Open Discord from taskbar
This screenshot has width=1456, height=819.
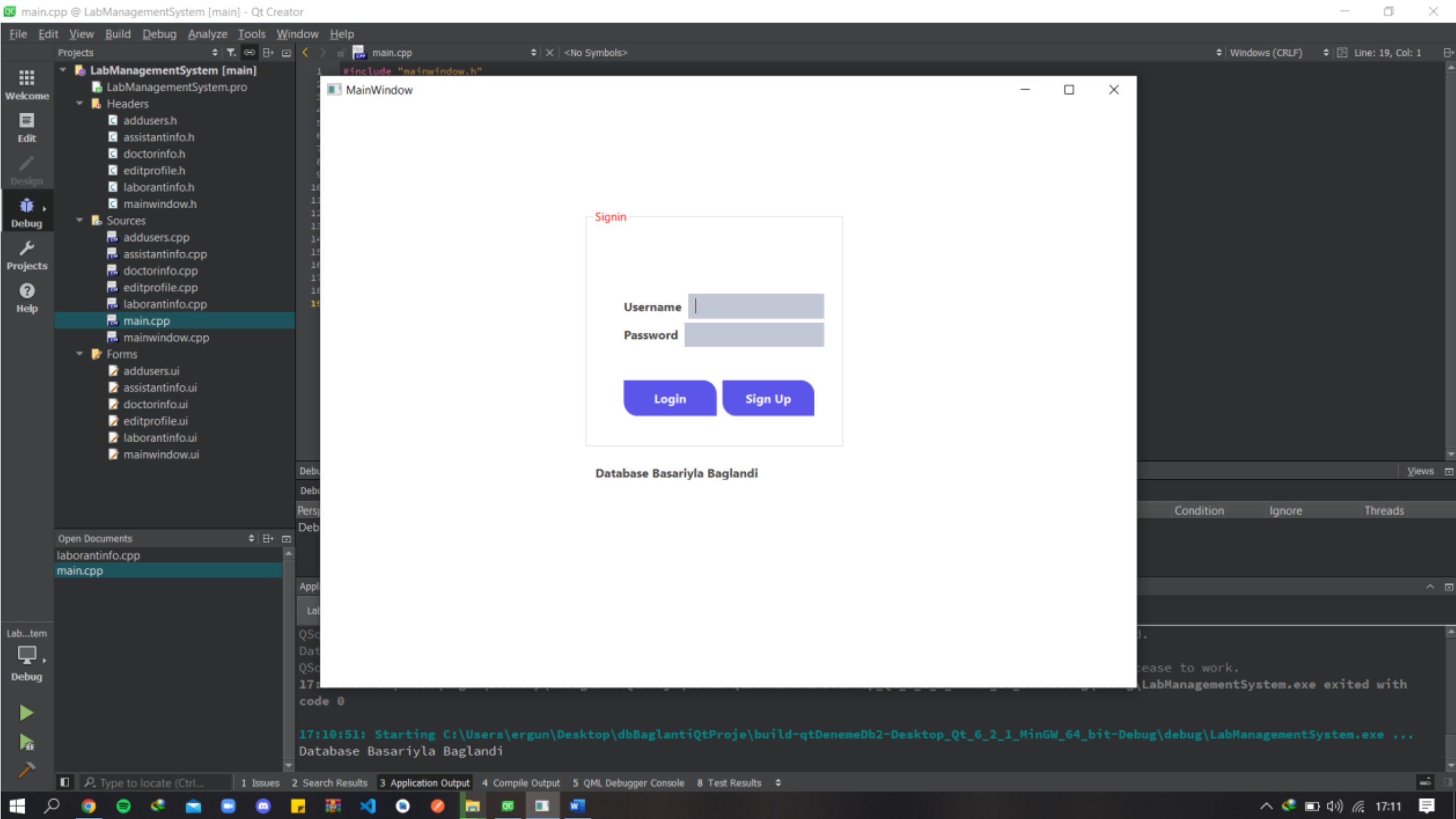[x=263, y=806]
